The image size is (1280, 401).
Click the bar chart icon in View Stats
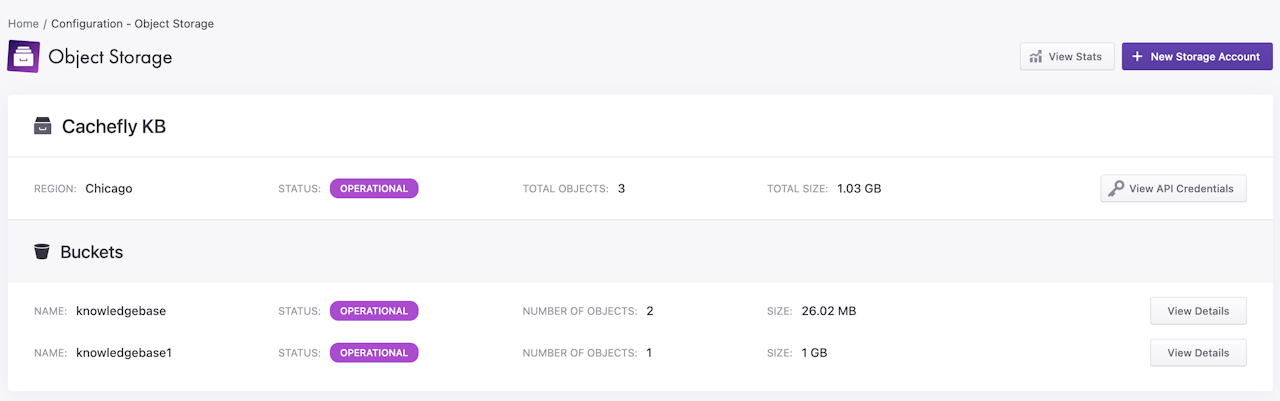coord(1036,57)
